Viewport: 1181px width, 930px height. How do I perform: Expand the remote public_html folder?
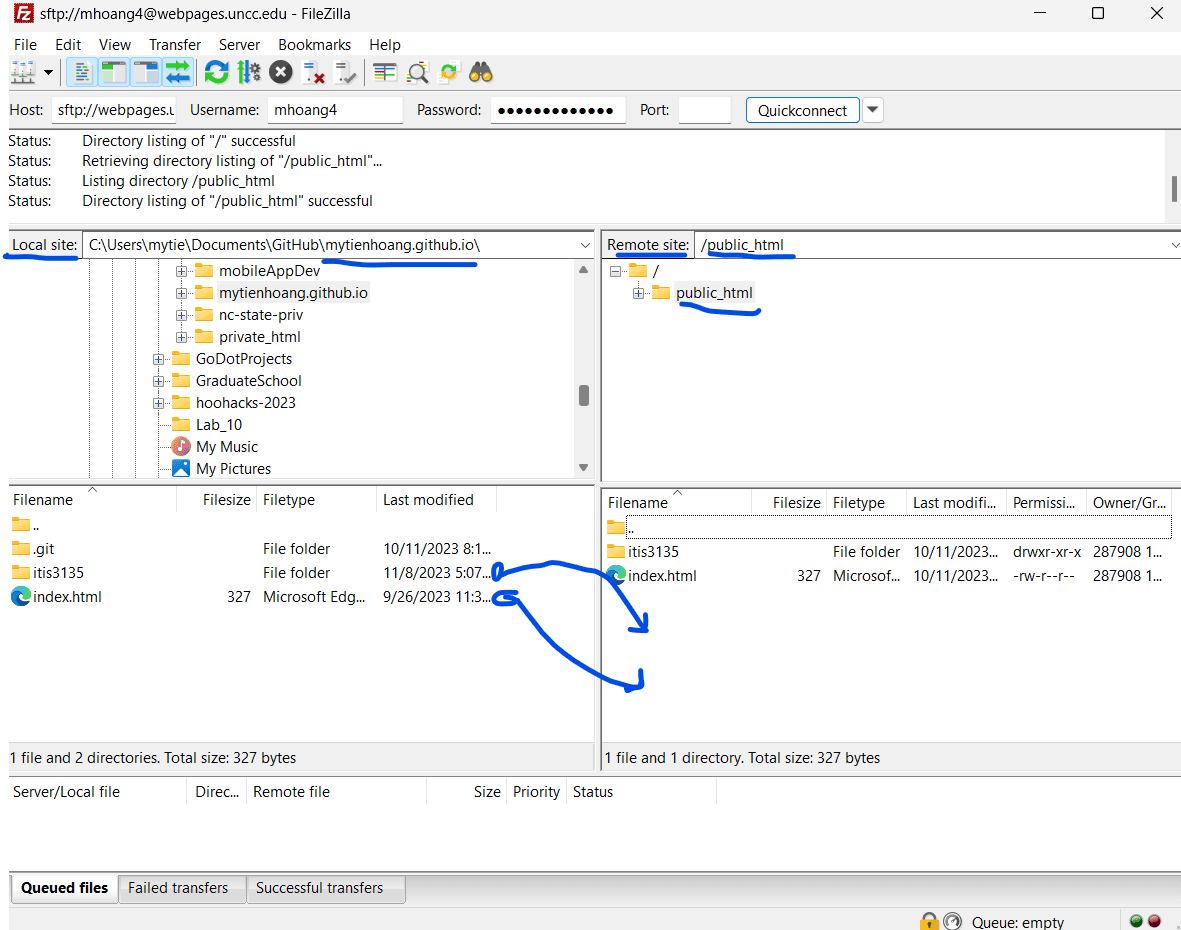point(637,292)
